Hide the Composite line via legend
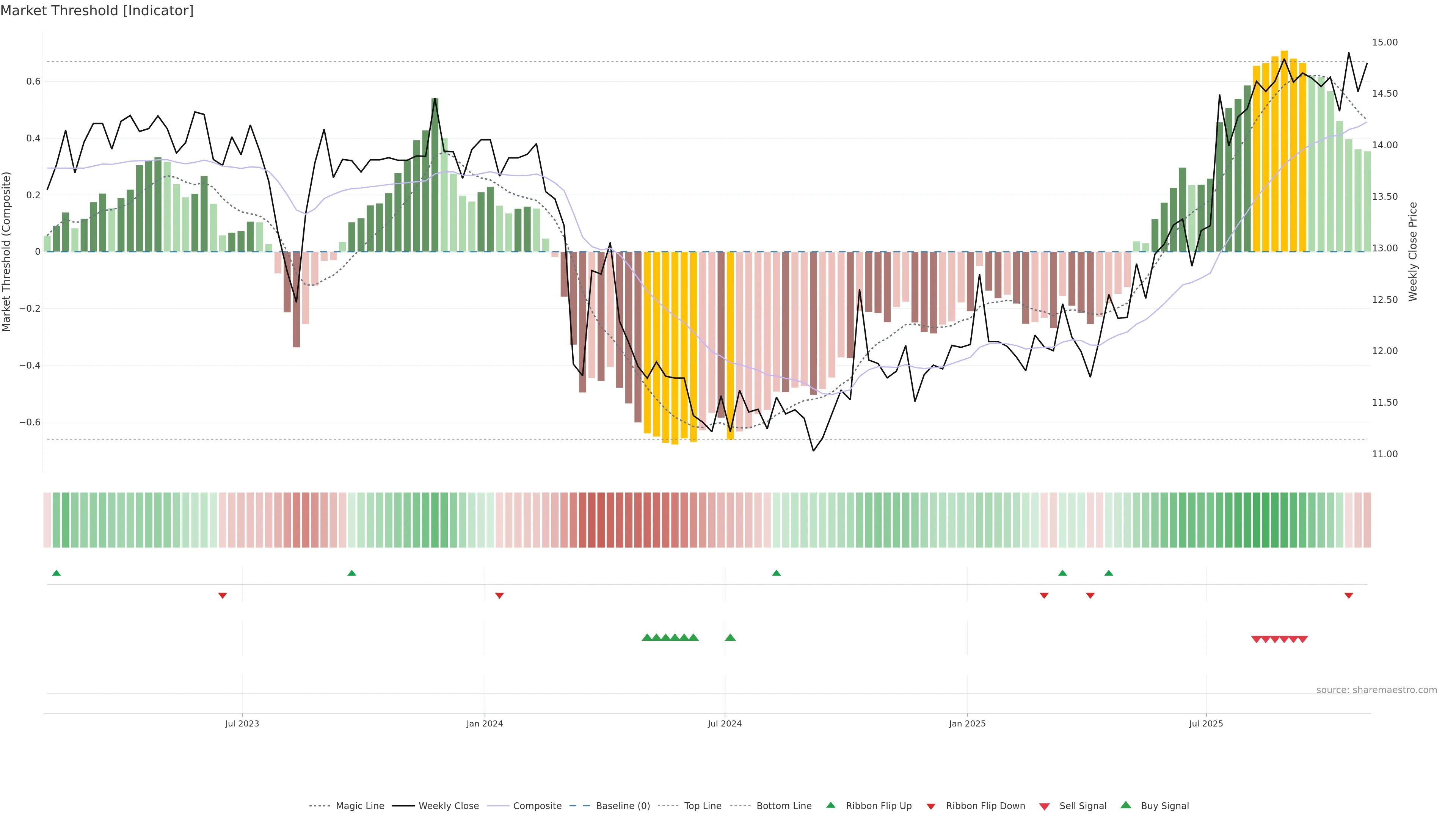Viewport: 1456px width, 819px height. click(537, 806)
